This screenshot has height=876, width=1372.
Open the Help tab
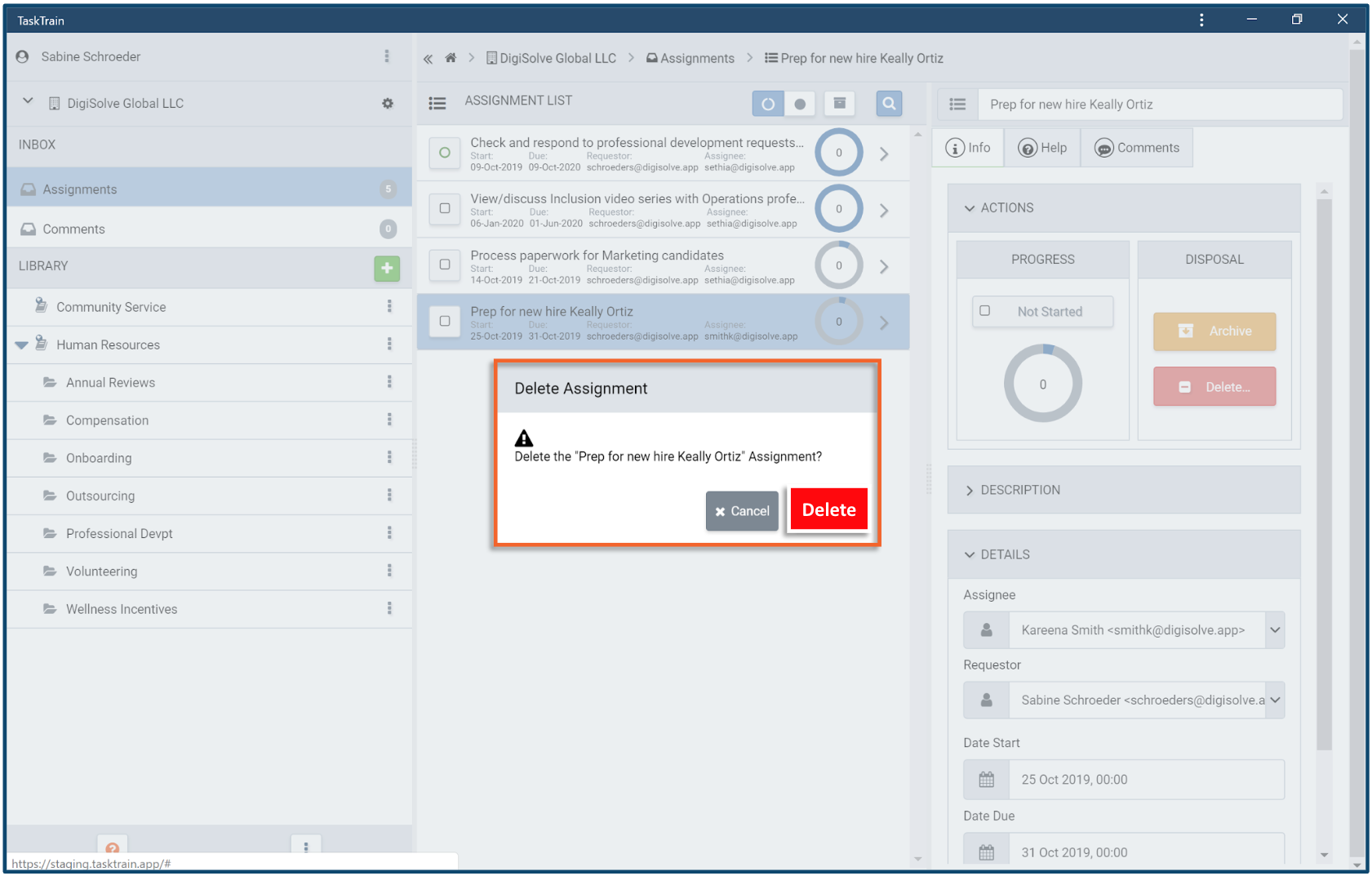tap(1042, 148)
